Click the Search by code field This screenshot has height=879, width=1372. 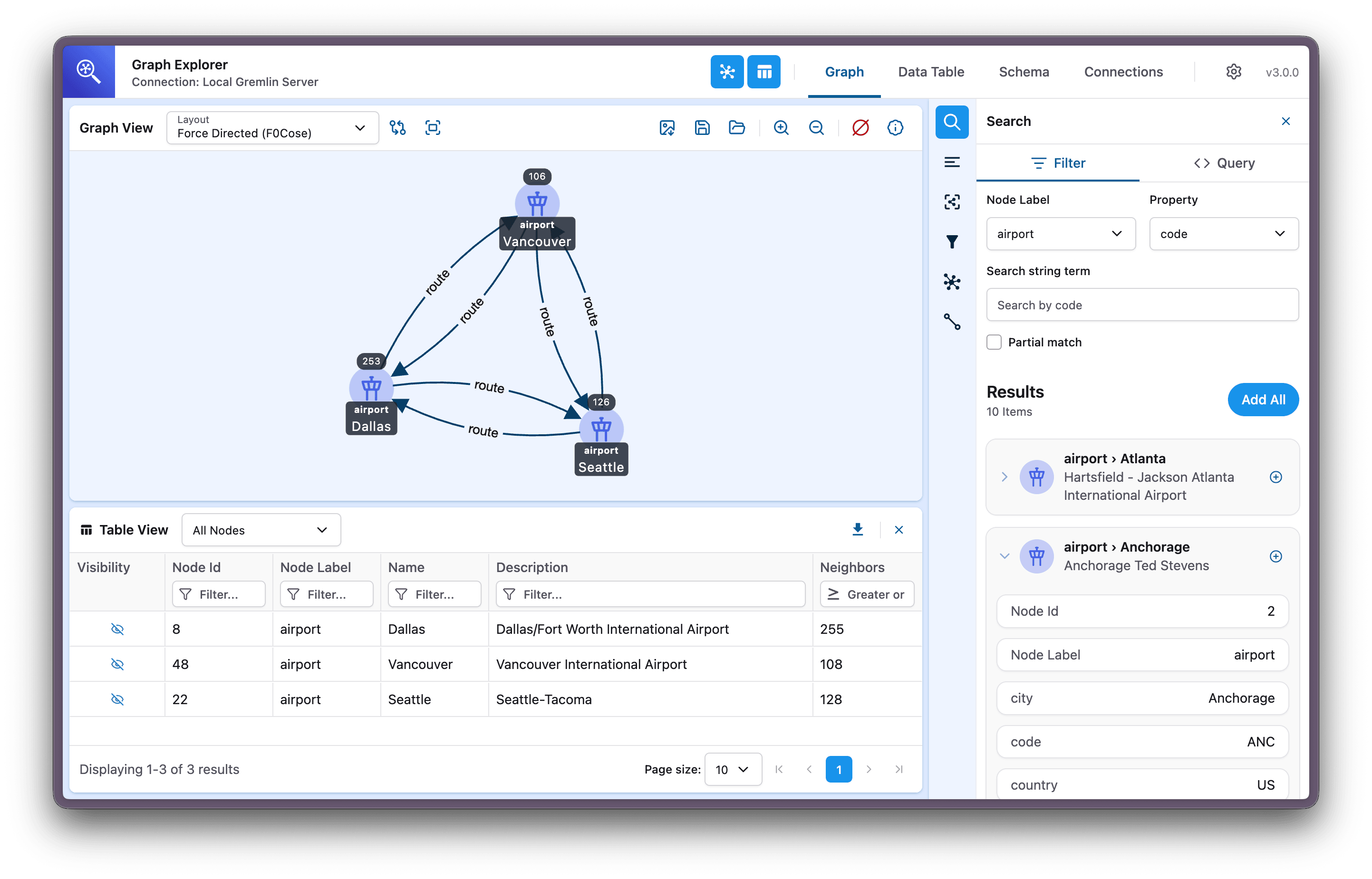1142,305
